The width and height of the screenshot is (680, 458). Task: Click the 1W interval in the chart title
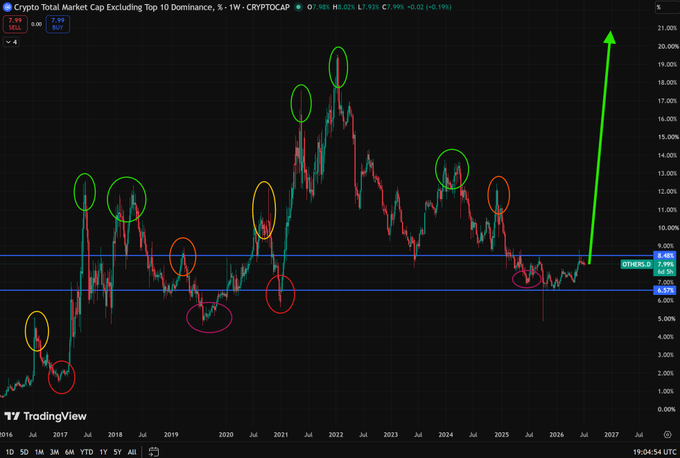[x=235, y=7]
